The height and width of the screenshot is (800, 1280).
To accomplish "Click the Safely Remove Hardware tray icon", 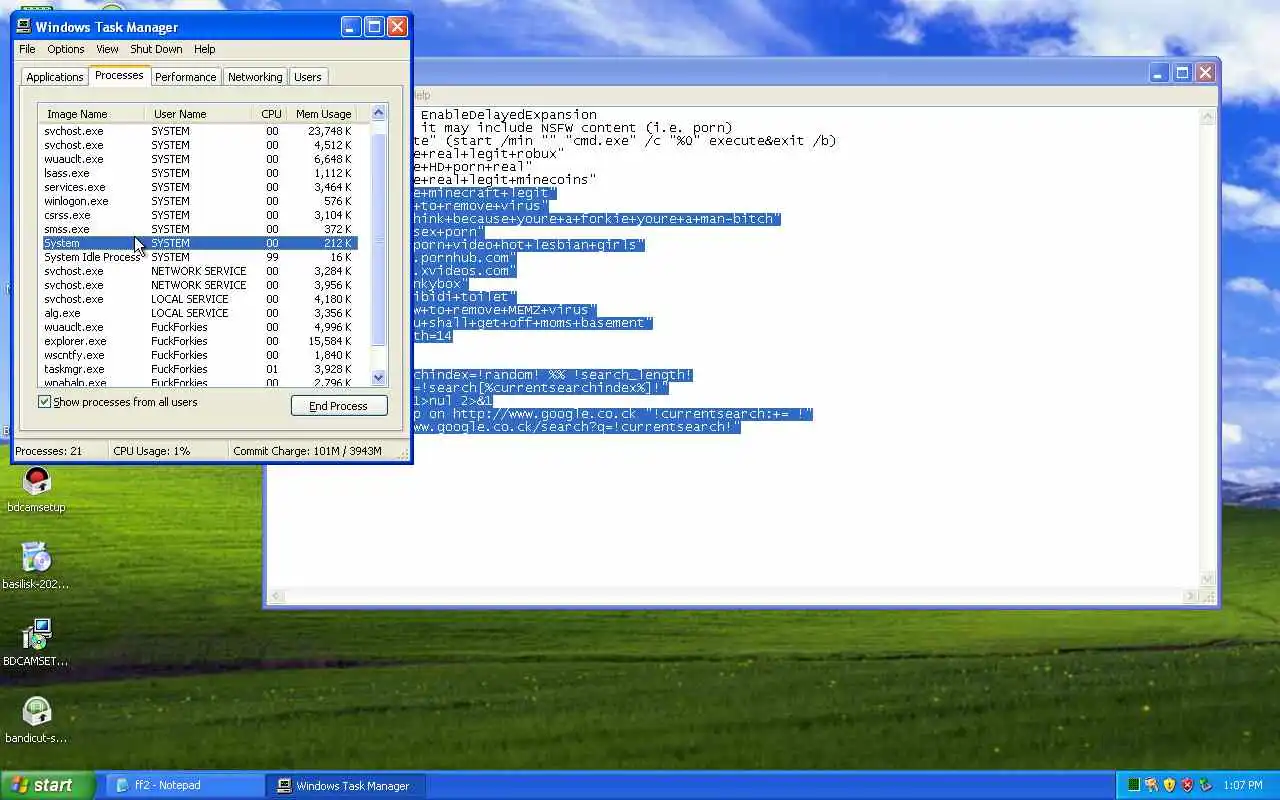I will pyautogui.click(x=1205, y=785).
